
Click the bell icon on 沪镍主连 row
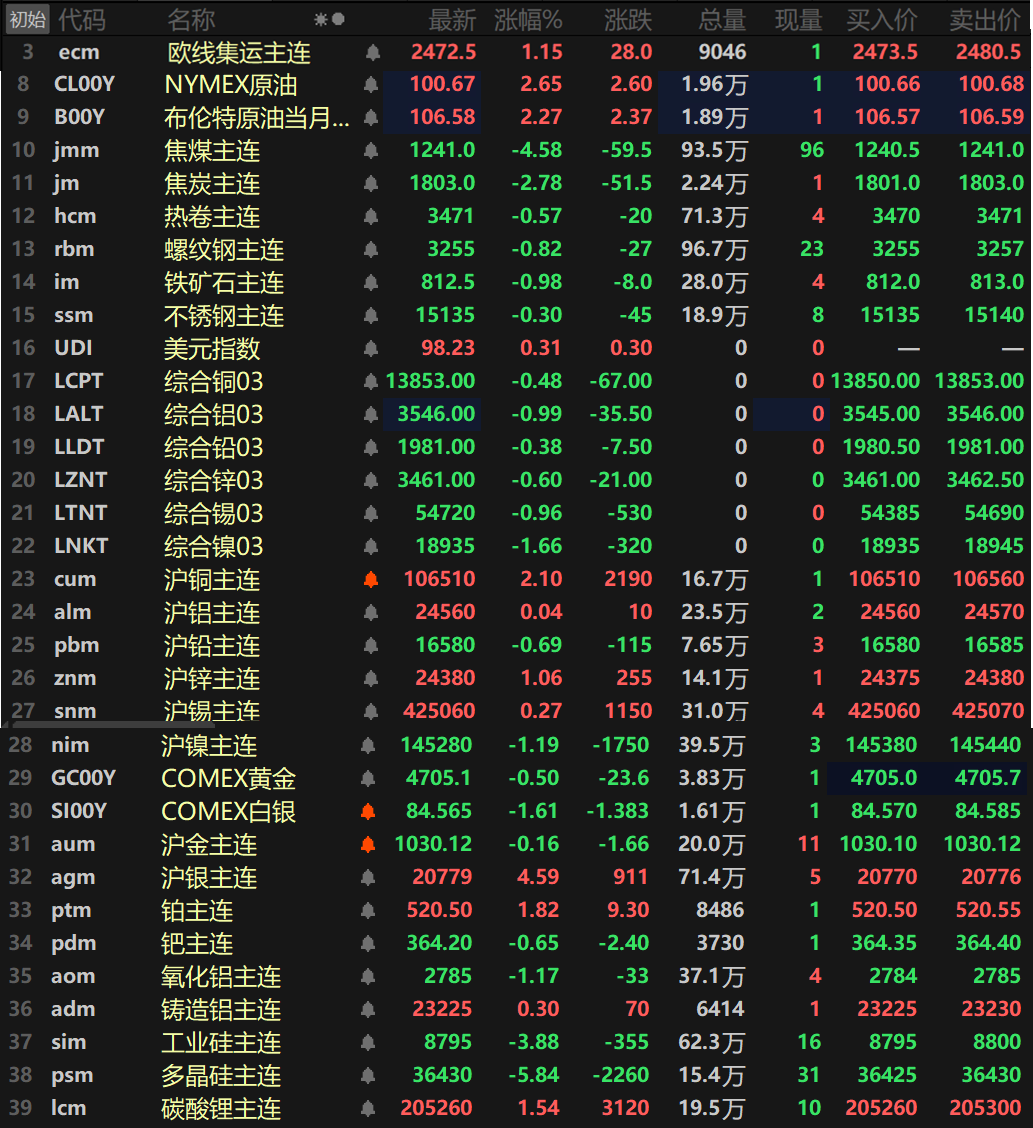pos(368,745)
